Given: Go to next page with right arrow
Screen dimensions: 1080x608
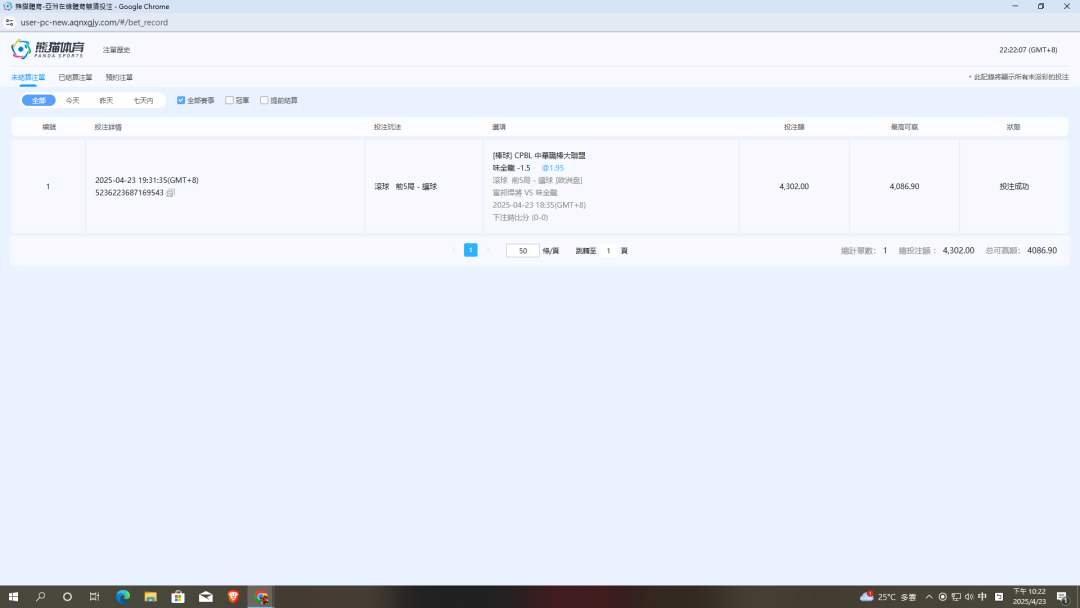Looking at the screenshot, I should [x=490, y=250].
